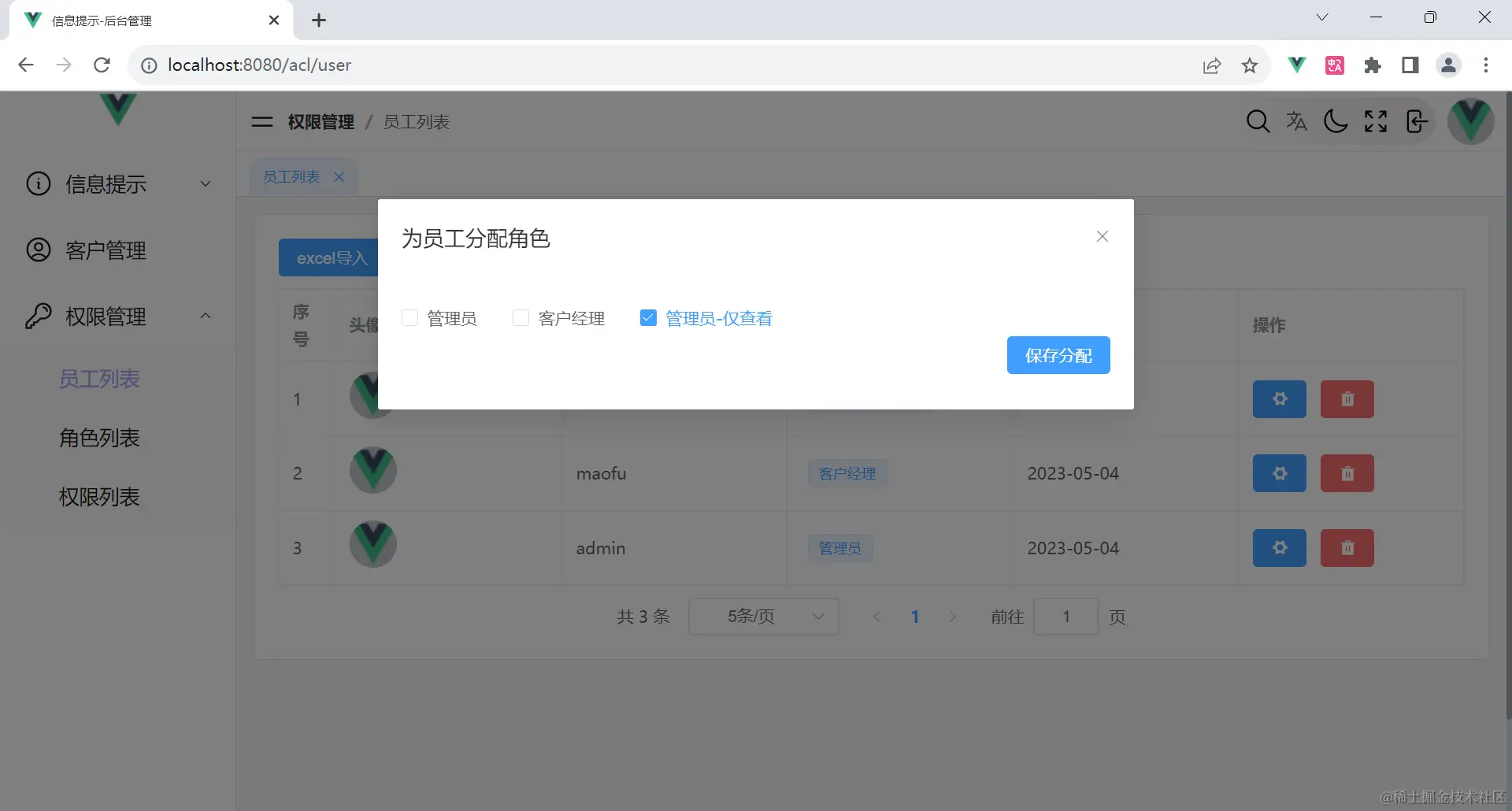Assign roles gear button for row 1
The width and height of the screenshot is (1512, 811).
point(1280,399)
